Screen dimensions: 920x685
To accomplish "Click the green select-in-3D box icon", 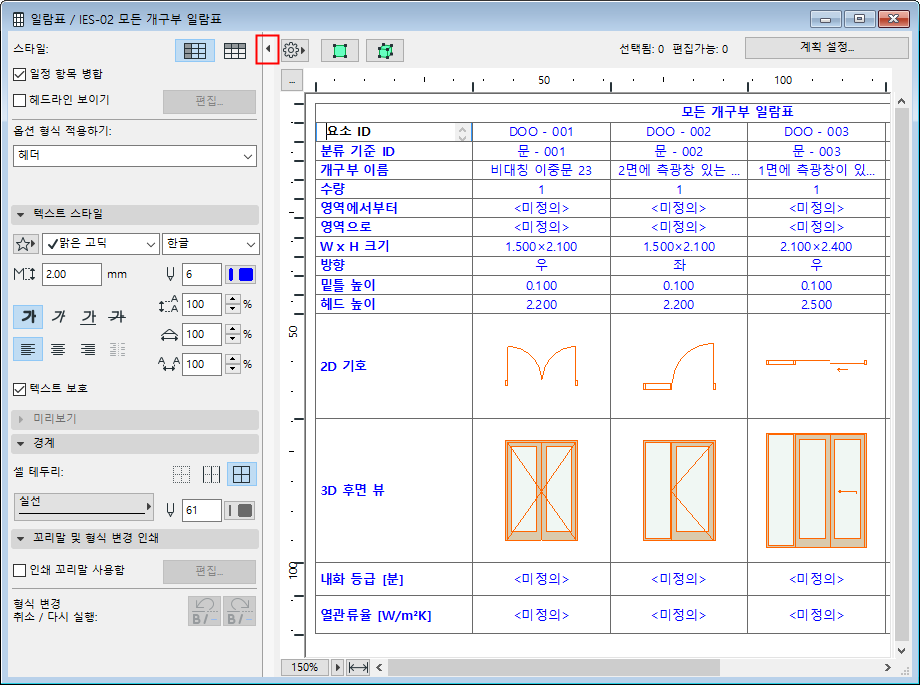I will pyautogui.click(x=384, y=50).
